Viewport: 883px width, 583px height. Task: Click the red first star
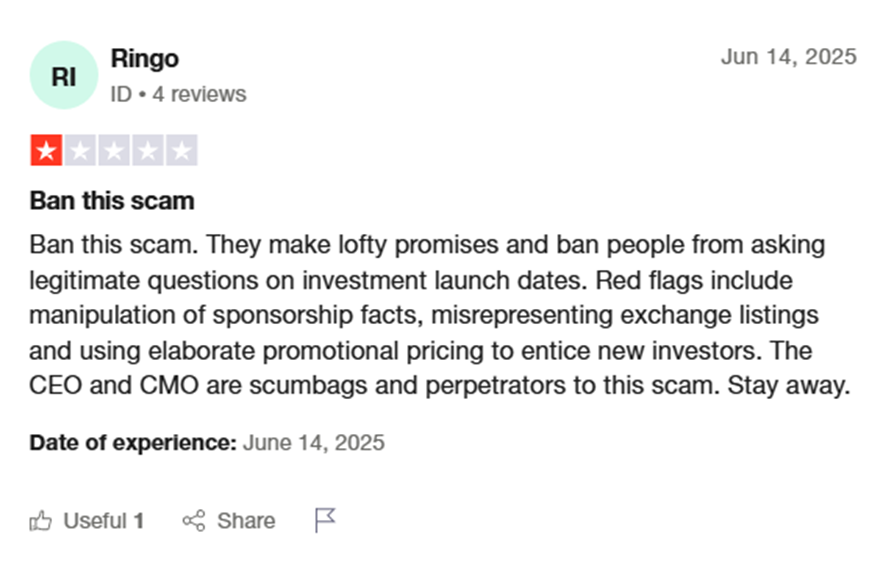46,150
